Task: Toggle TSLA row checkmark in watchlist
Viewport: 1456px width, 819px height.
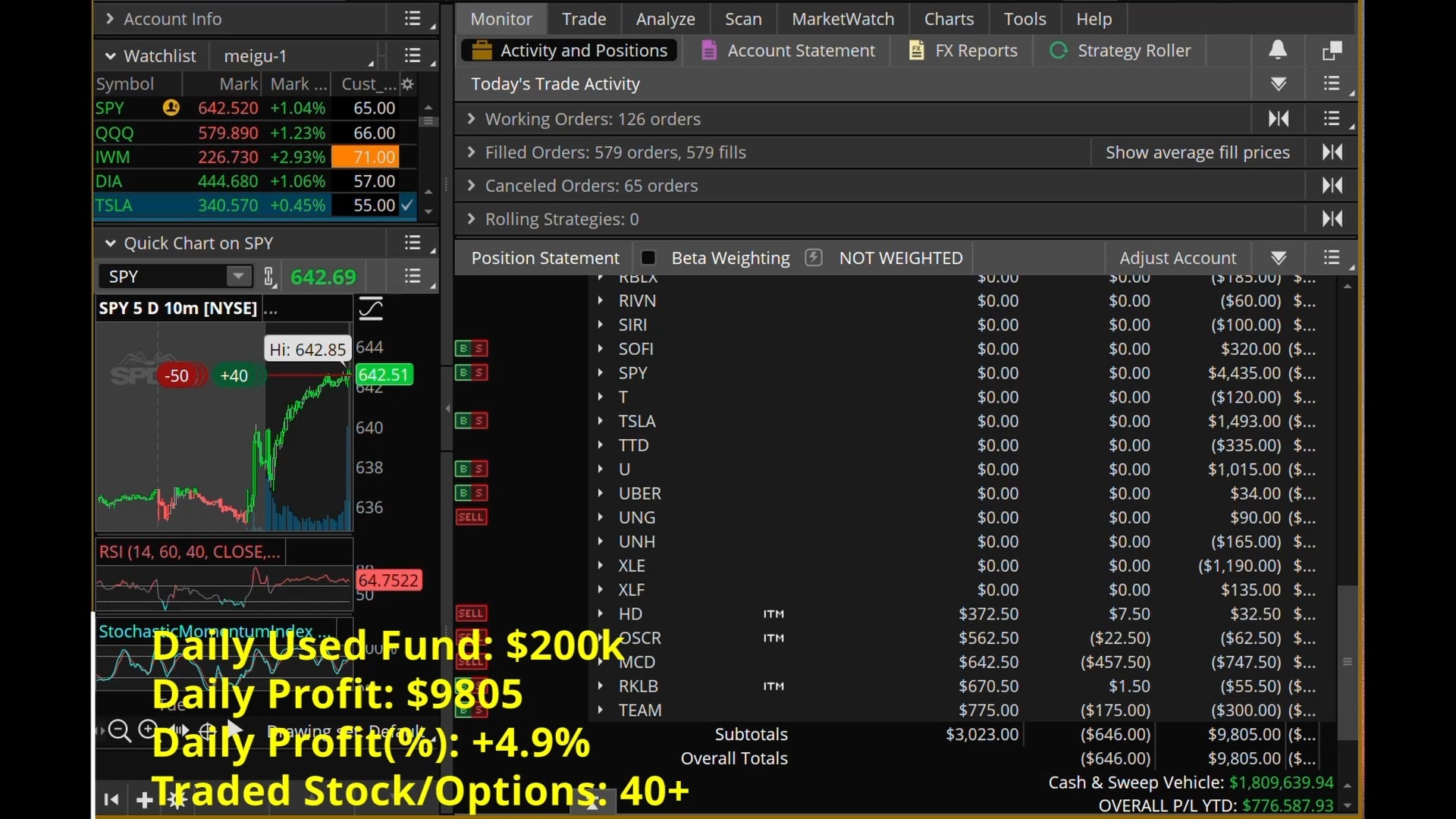Action: click(x=407, y=206)
